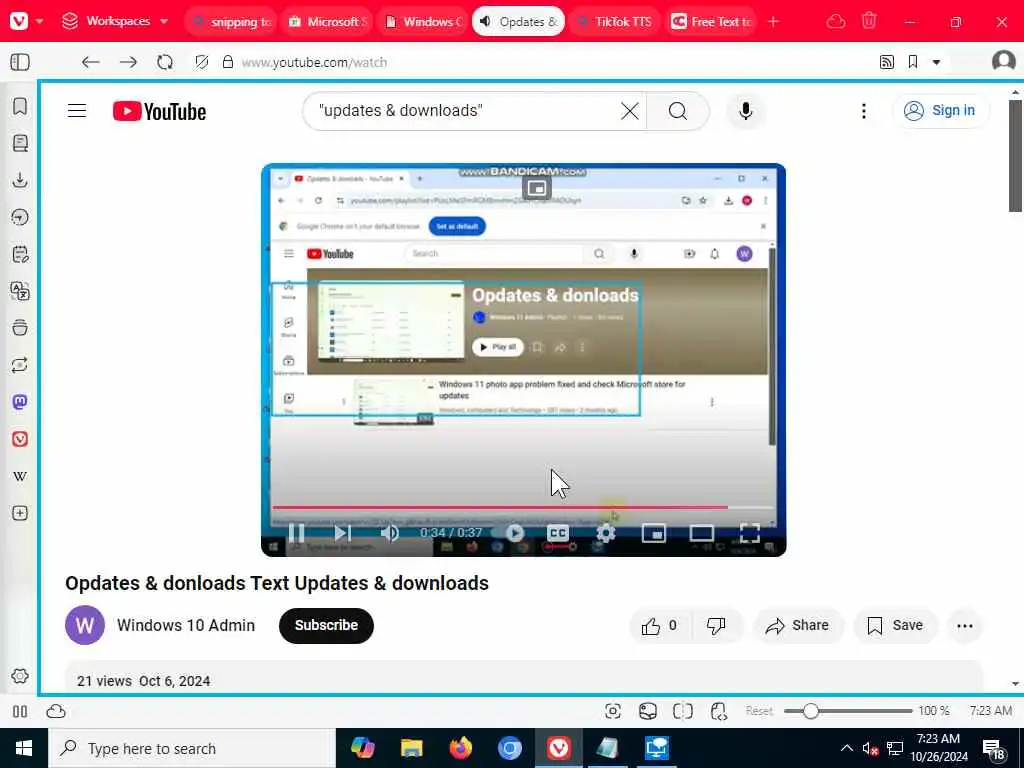This screenshot has height=768, width=1024.
Task: Expand the address bar dropdown arrow
Action: (936, 63)
